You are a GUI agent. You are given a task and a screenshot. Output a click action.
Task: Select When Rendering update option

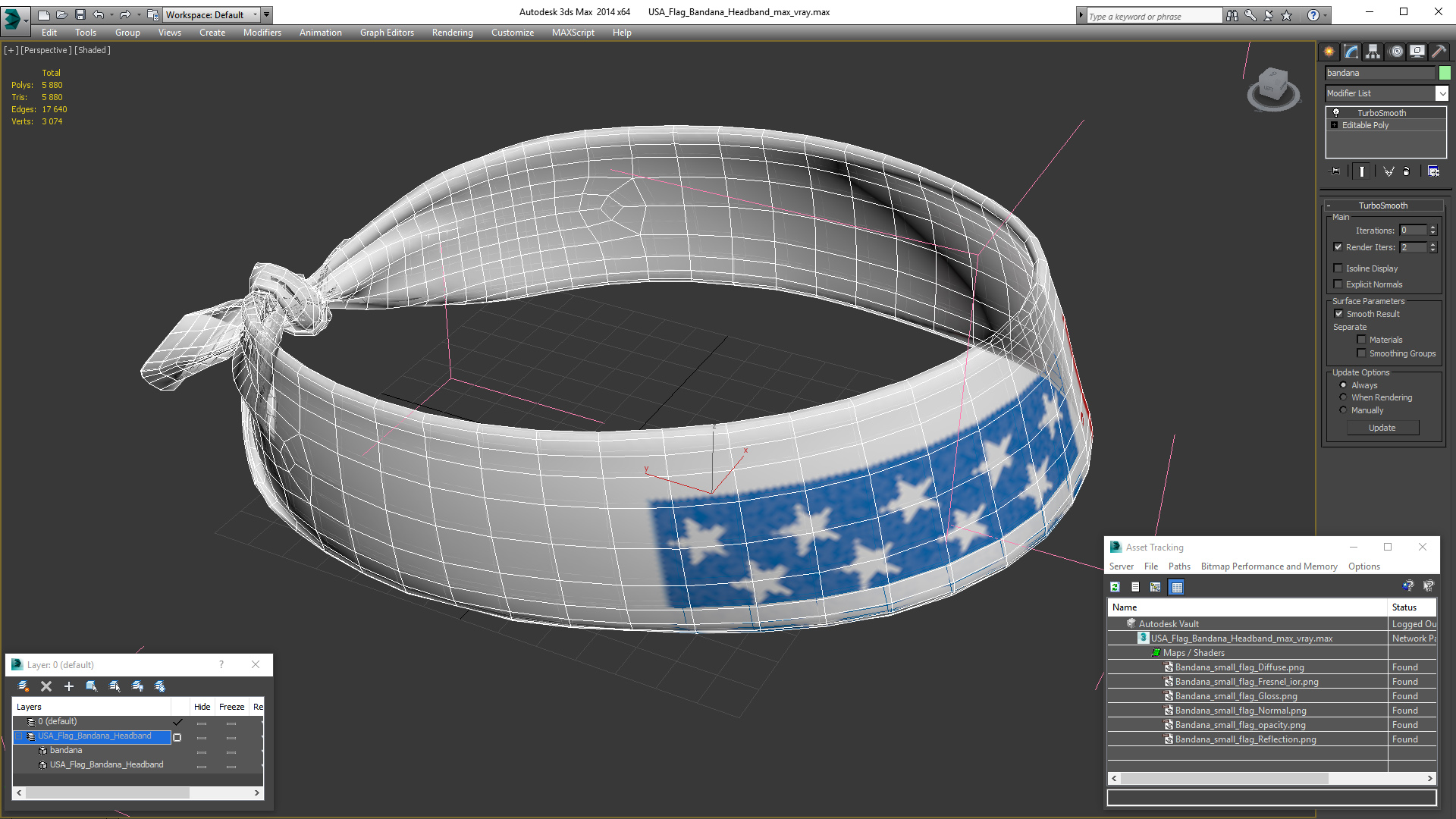click(x=1343, y=397)
